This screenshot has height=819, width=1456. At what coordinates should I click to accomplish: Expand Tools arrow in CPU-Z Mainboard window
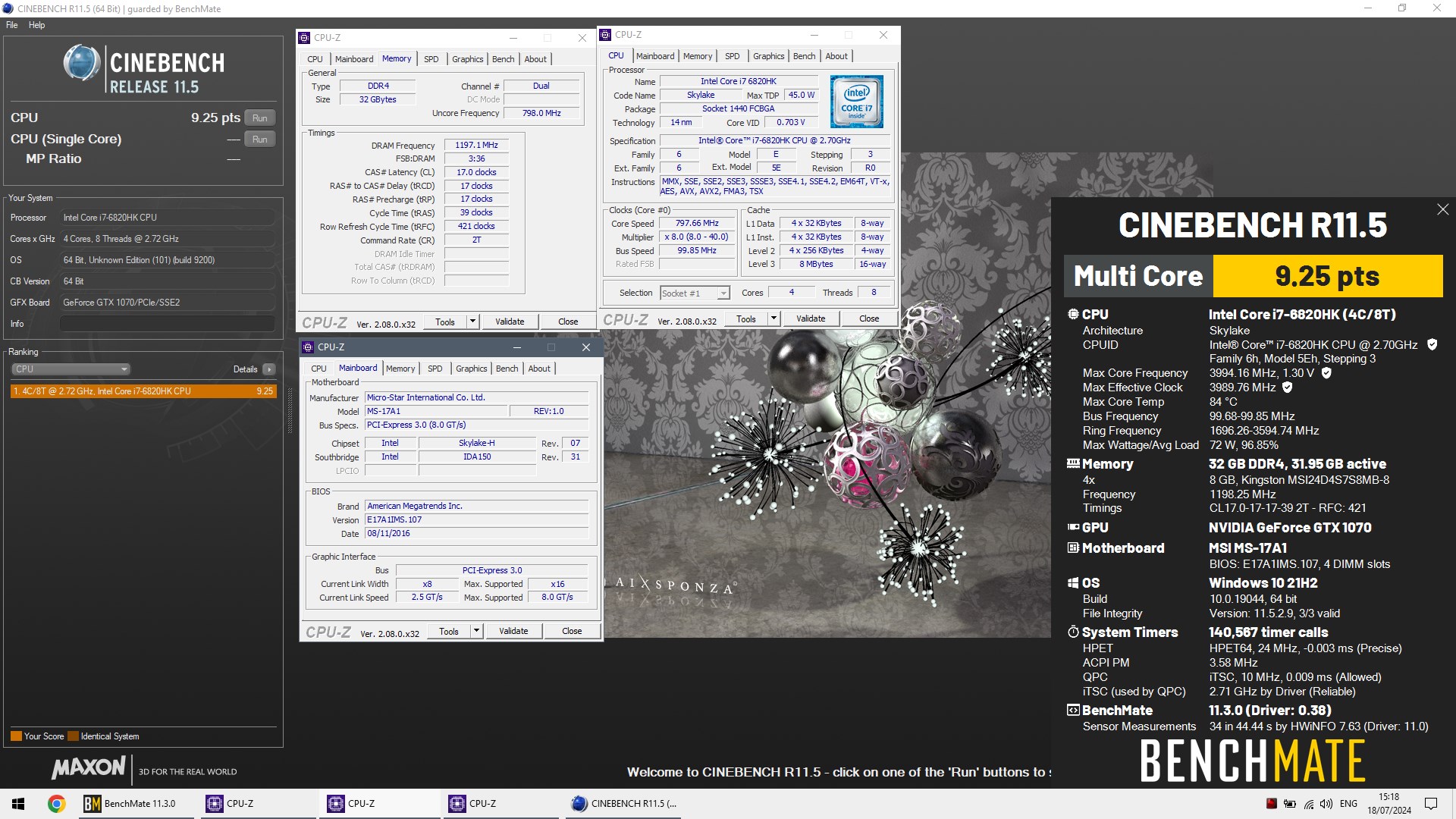coord(476,631)
